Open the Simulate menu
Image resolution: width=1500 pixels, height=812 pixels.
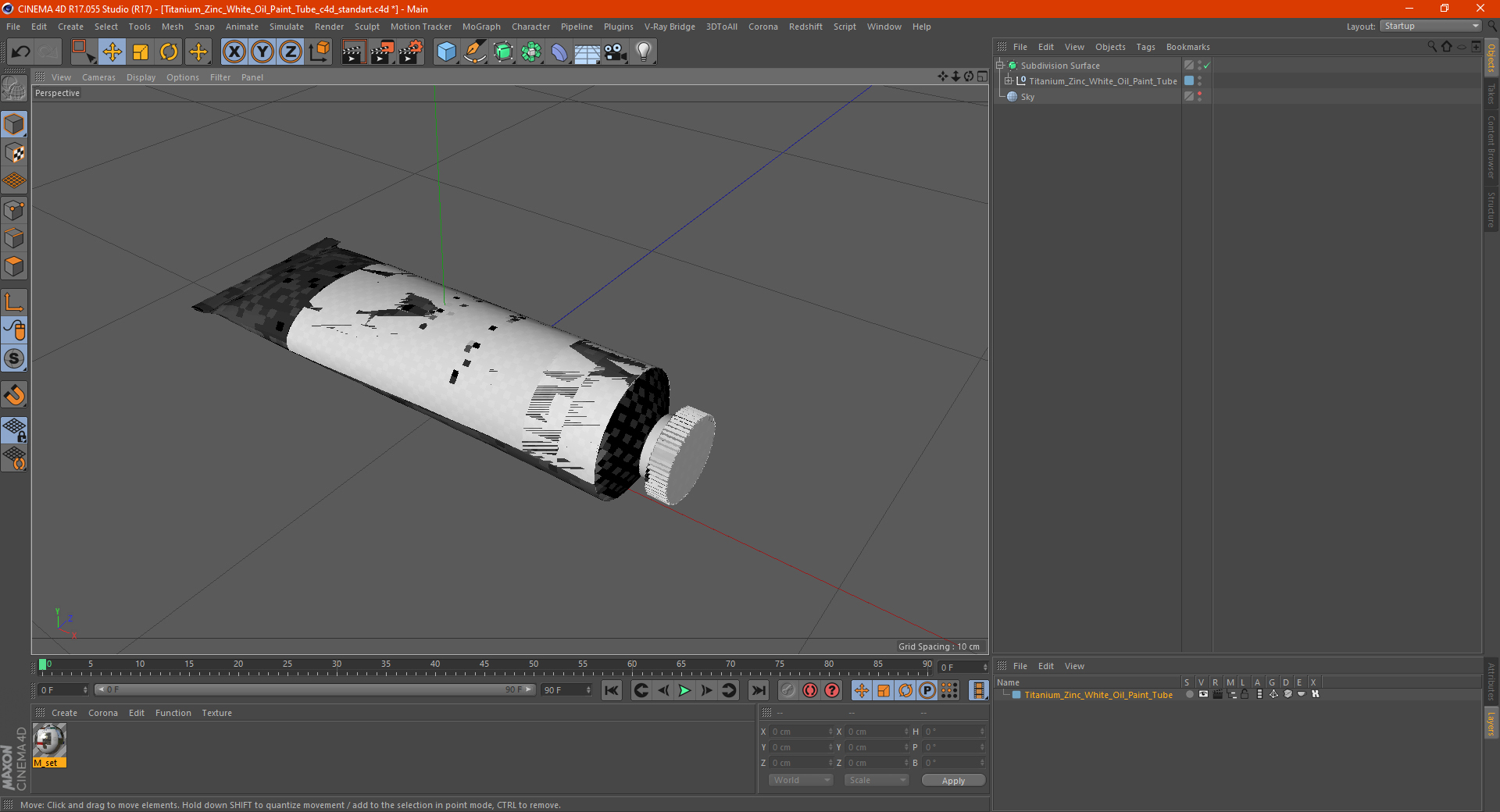[287, 27]
